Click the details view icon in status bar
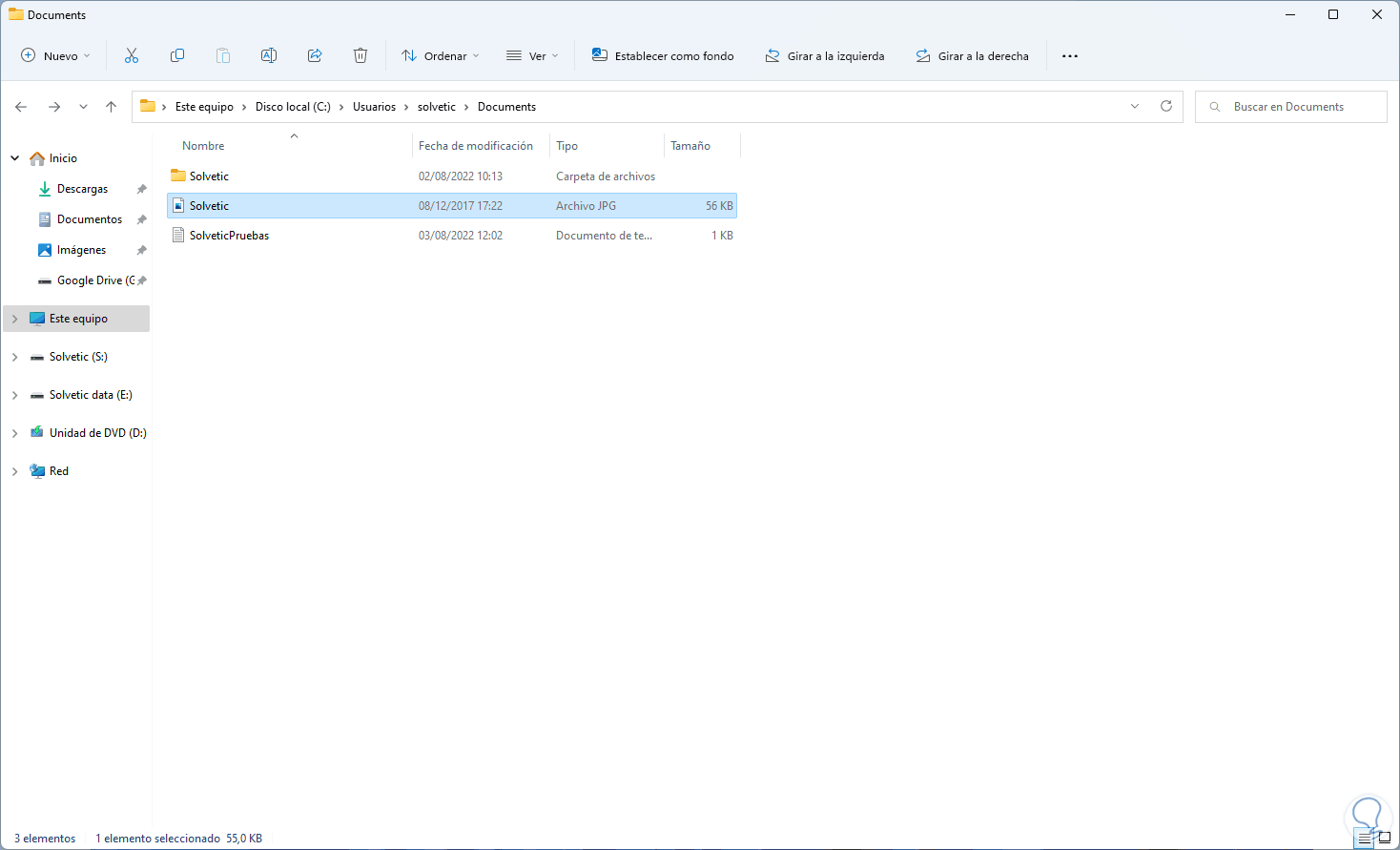 pyautogui.click(x=1365, y=839)
